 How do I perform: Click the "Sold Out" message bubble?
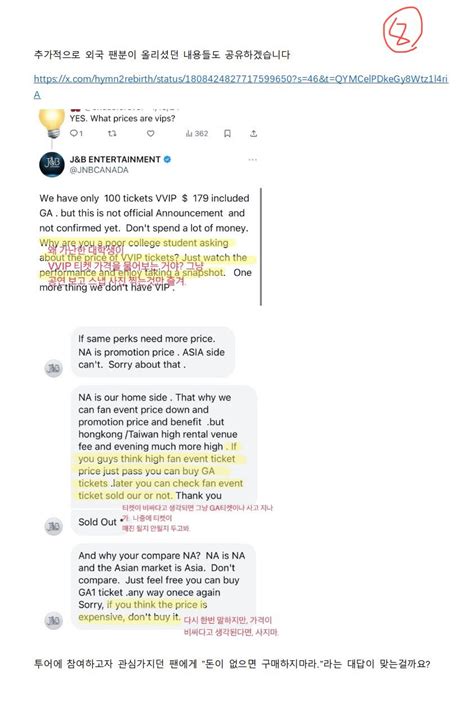97,522
